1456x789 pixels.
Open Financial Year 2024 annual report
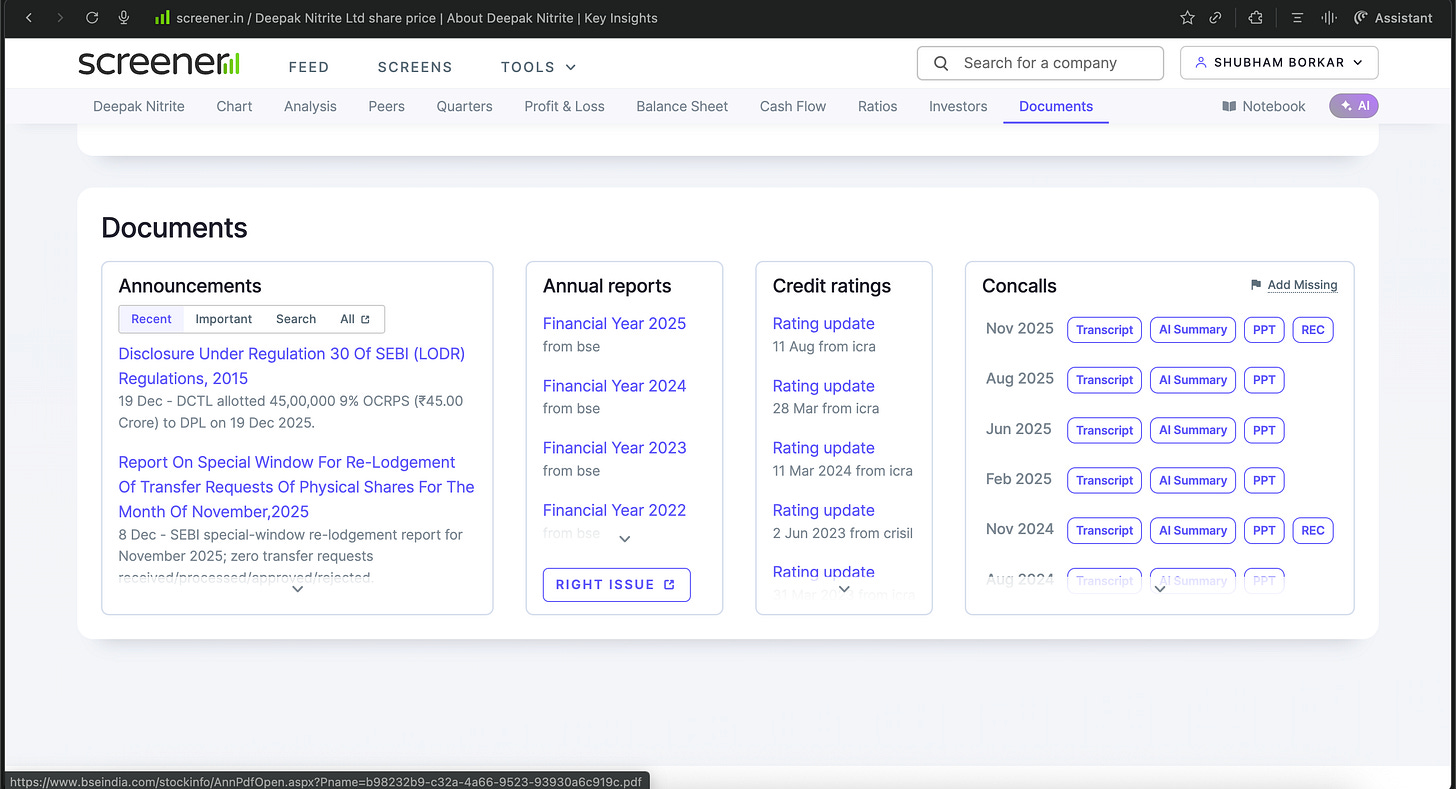(614, 385)
